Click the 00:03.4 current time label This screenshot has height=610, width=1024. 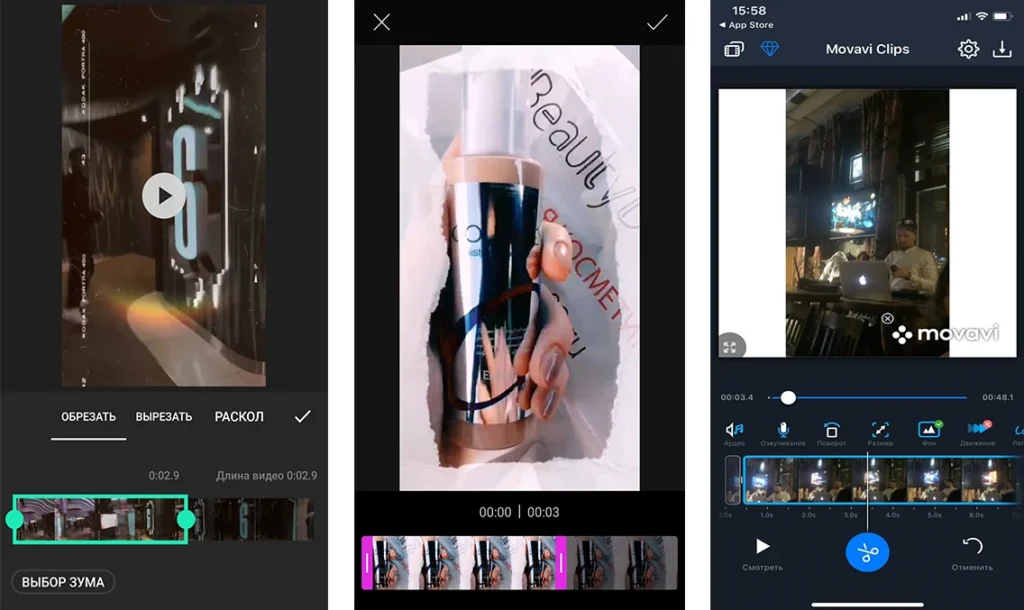(737, 397)
